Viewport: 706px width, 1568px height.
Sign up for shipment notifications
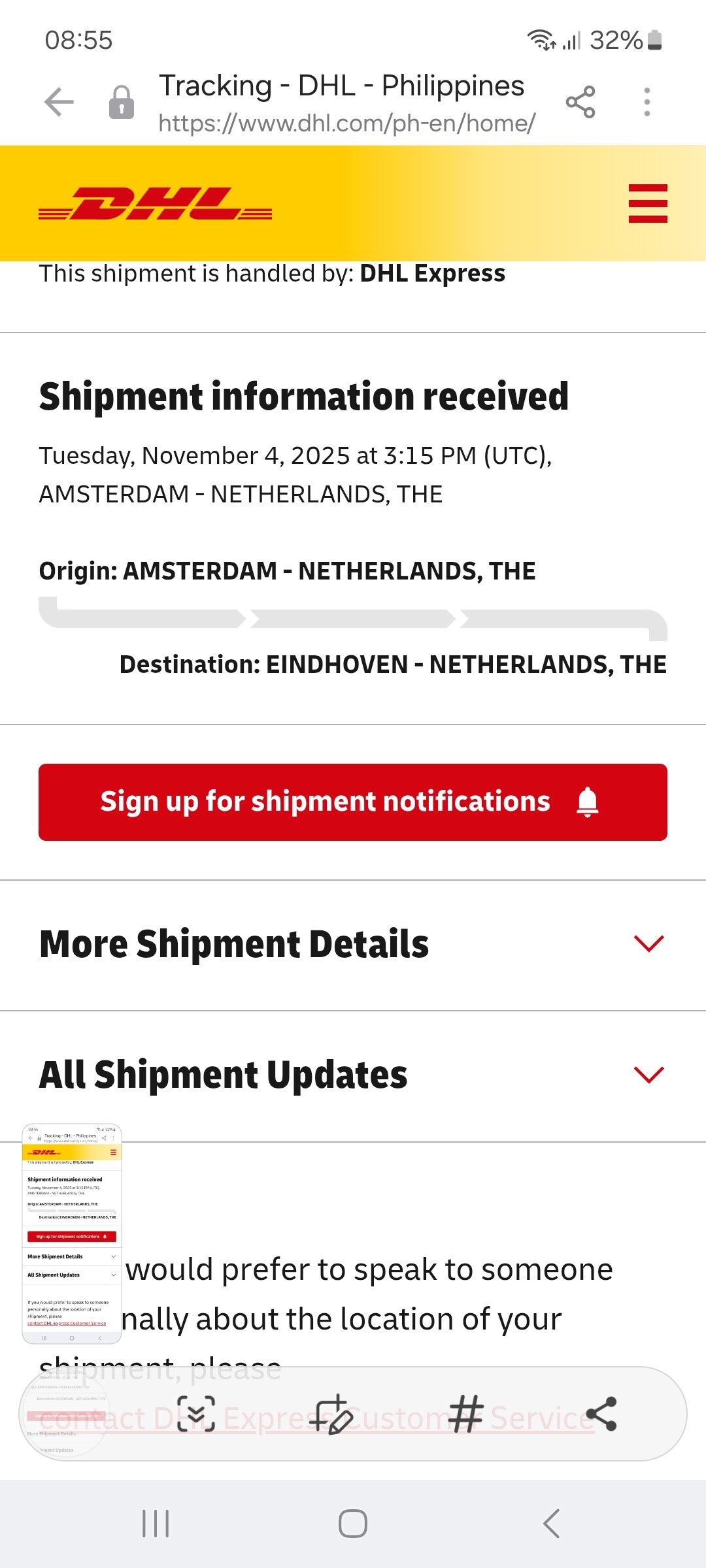[x=353, y=802]
